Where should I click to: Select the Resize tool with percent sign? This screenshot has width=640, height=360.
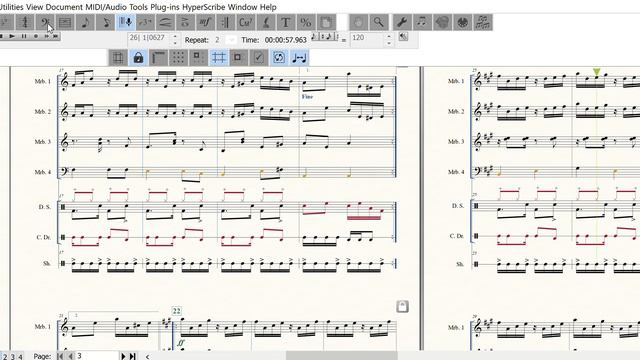(x=305, y=22)
